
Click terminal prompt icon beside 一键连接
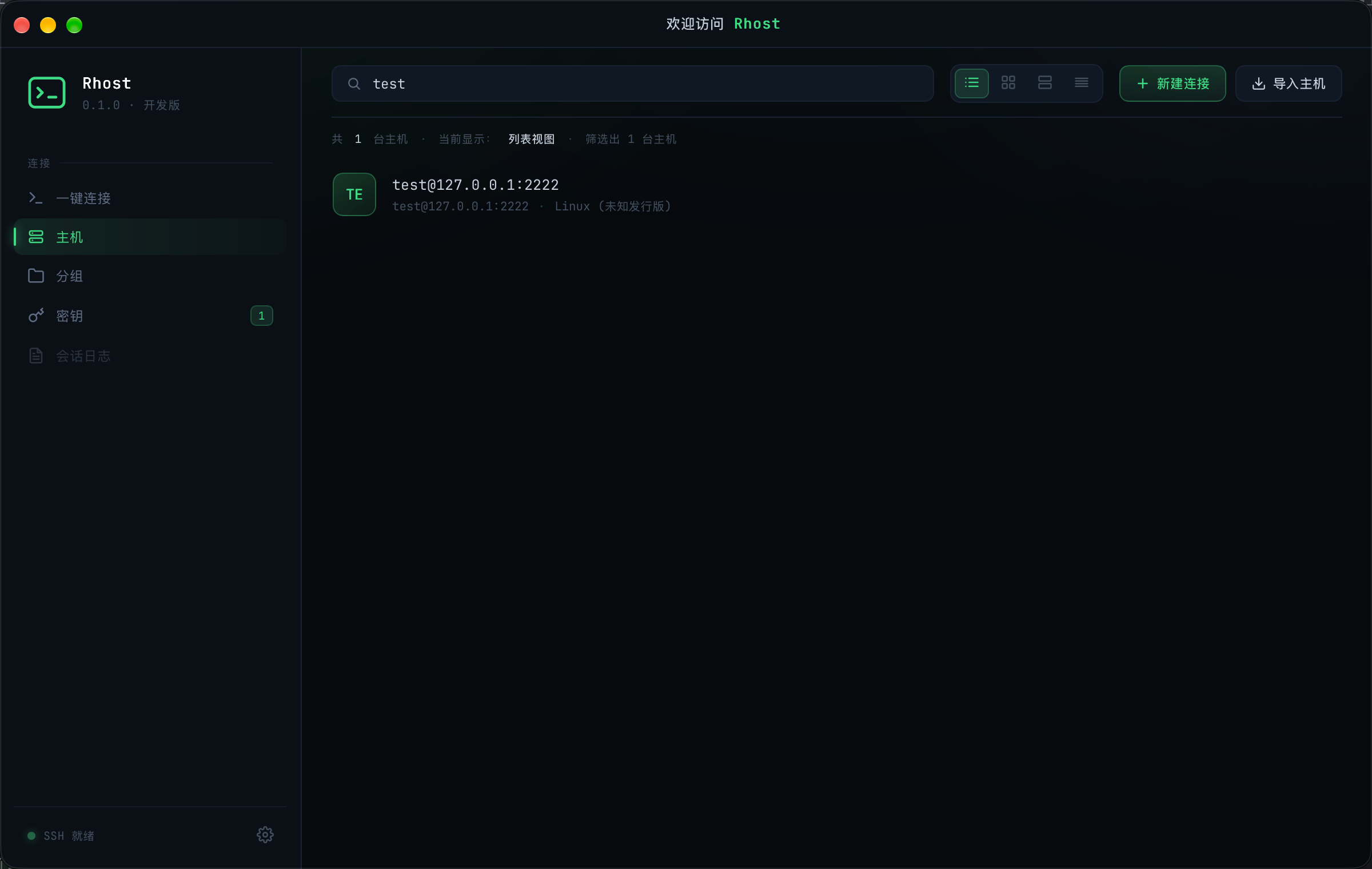36,198
